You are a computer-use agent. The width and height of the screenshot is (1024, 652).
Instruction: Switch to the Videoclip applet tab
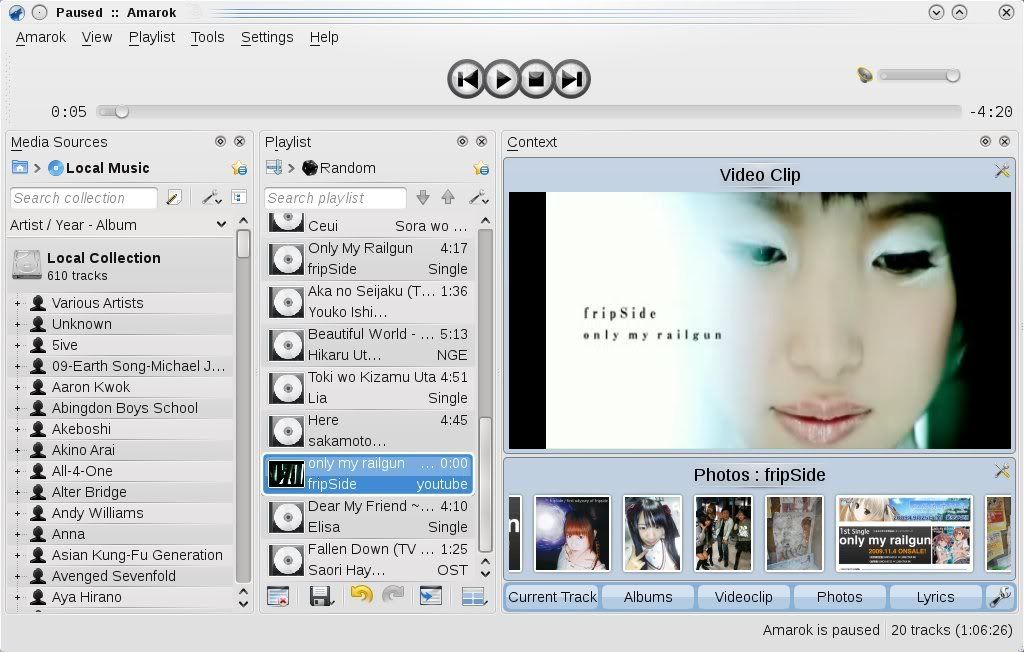[743, 597]
